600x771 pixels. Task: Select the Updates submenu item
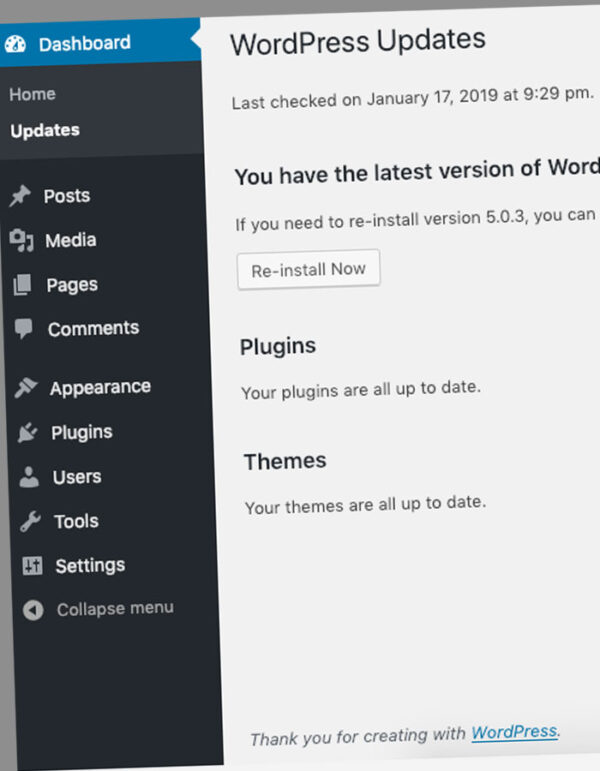(x=45, y=130)
